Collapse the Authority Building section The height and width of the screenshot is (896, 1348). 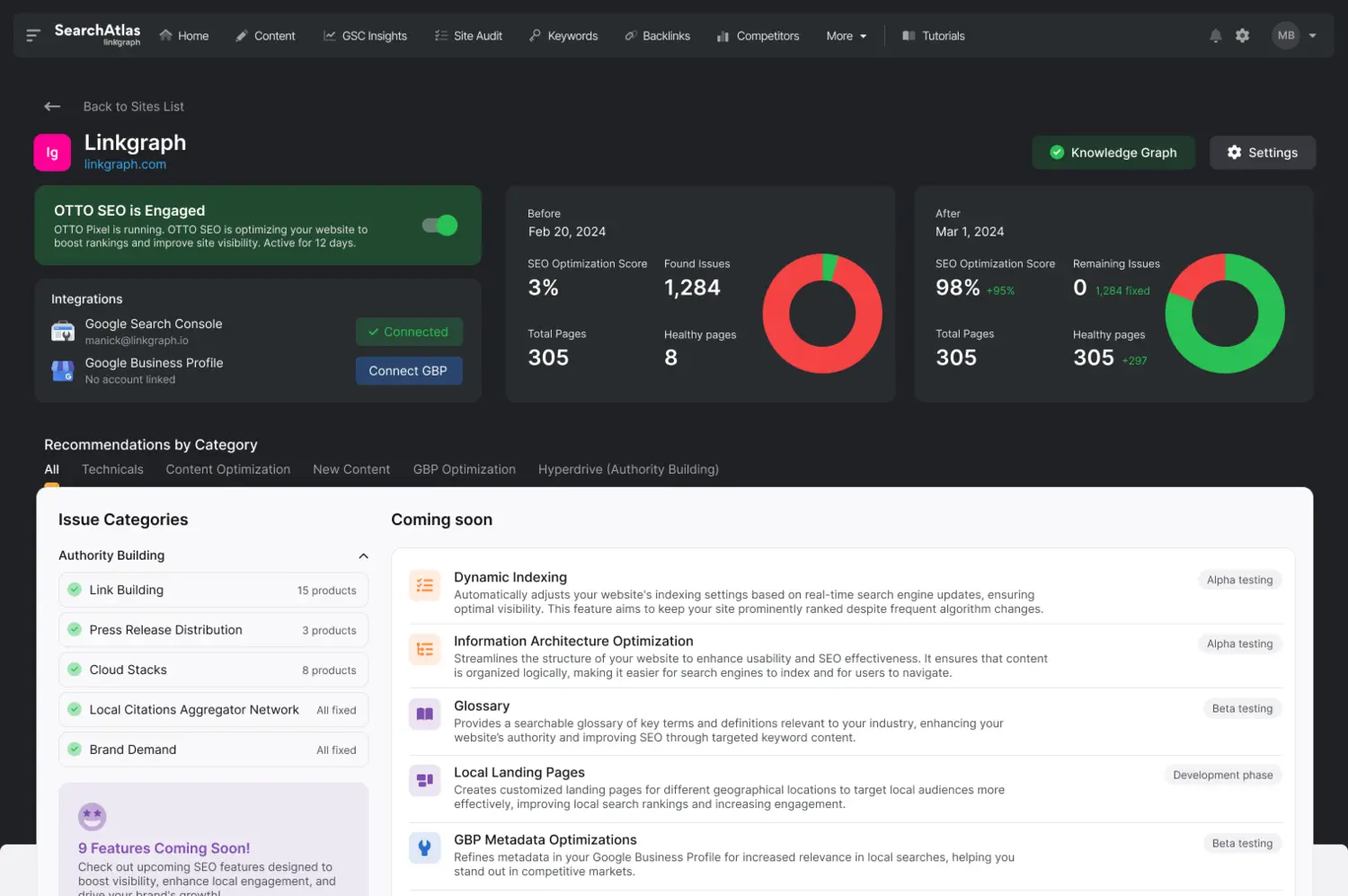[x=363, y=556]
